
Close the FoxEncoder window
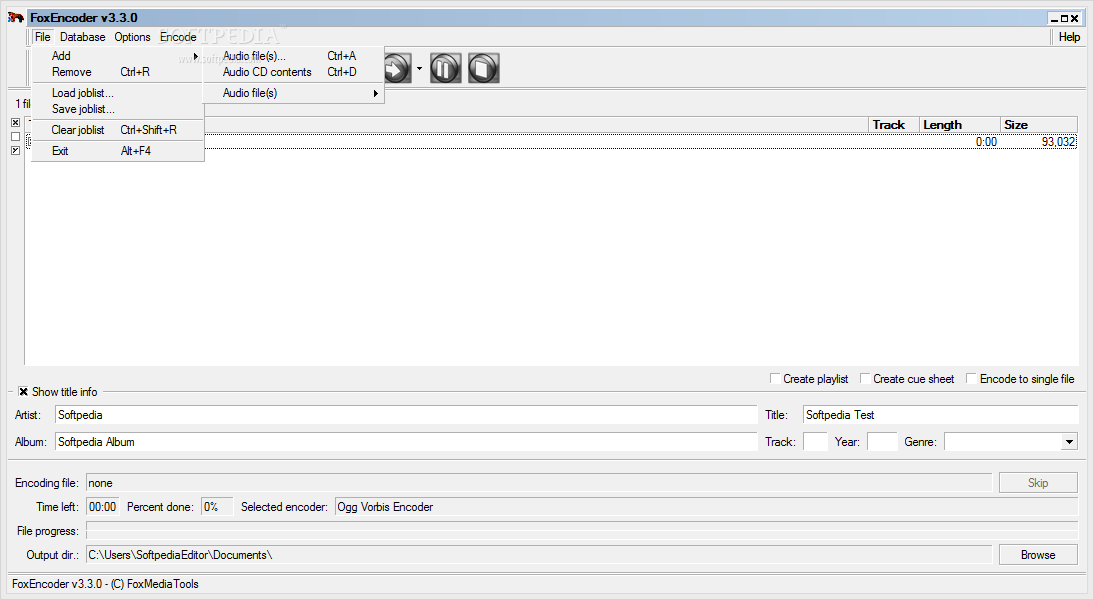point(1074,19)
